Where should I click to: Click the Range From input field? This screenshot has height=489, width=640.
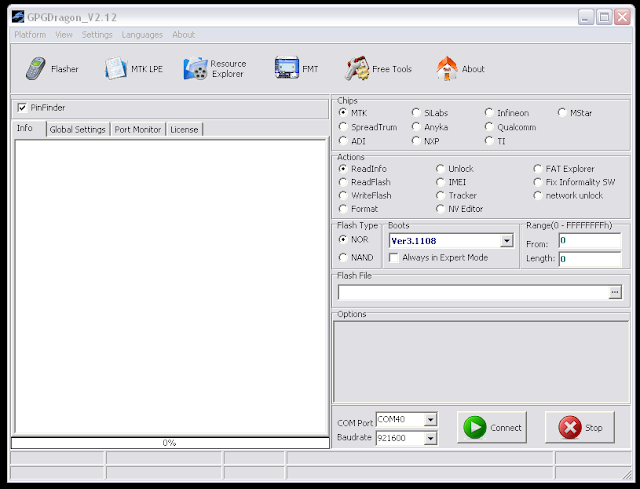[x=590, y=240]
